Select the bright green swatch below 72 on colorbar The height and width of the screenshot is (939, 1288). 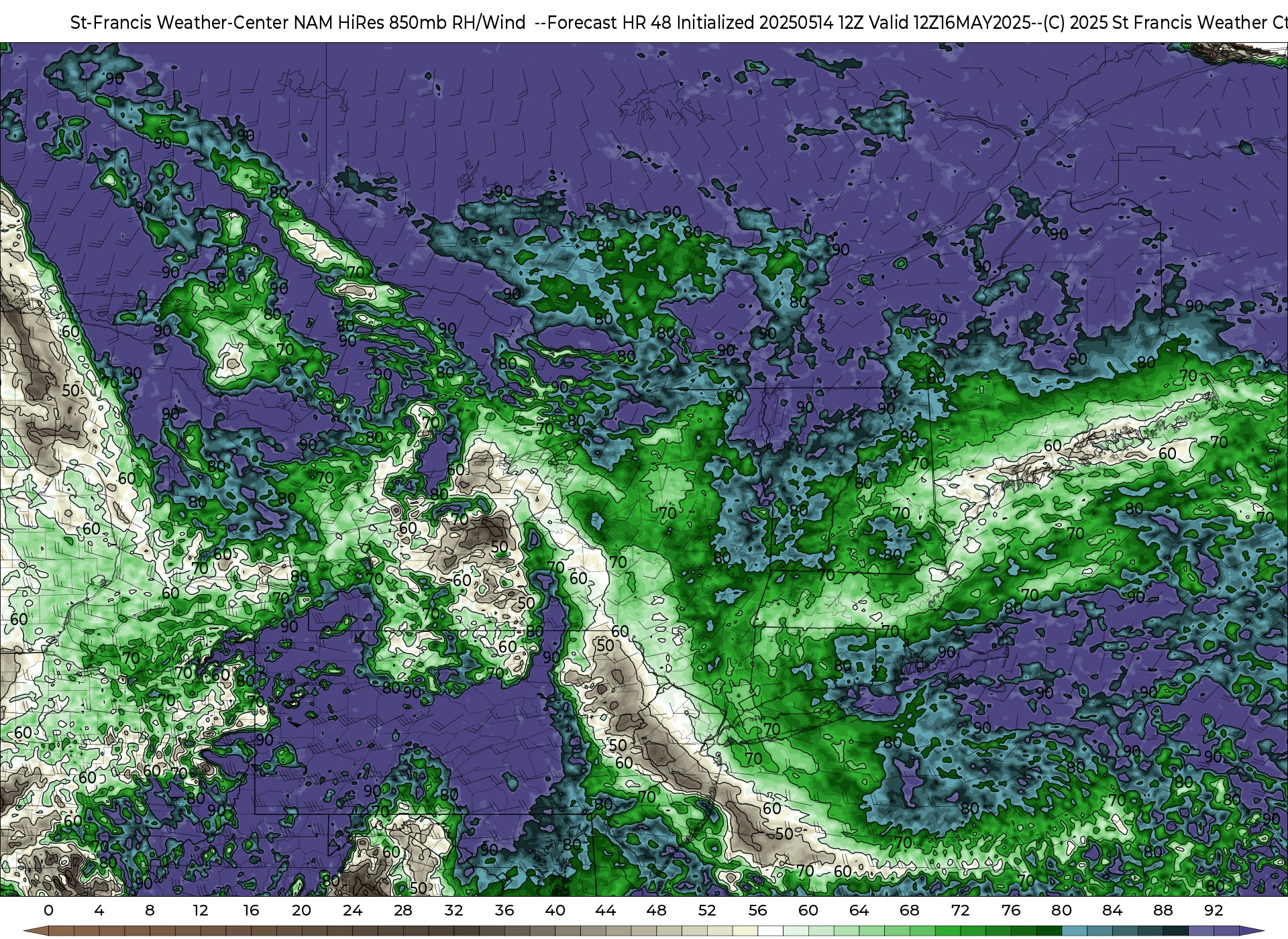pyautogui.click(x=973, y=932)
